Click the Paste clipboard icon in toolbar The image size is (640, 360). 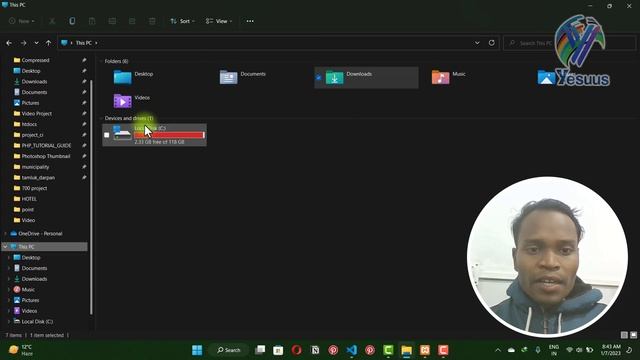pyautogui.click(x=92, y=21)
